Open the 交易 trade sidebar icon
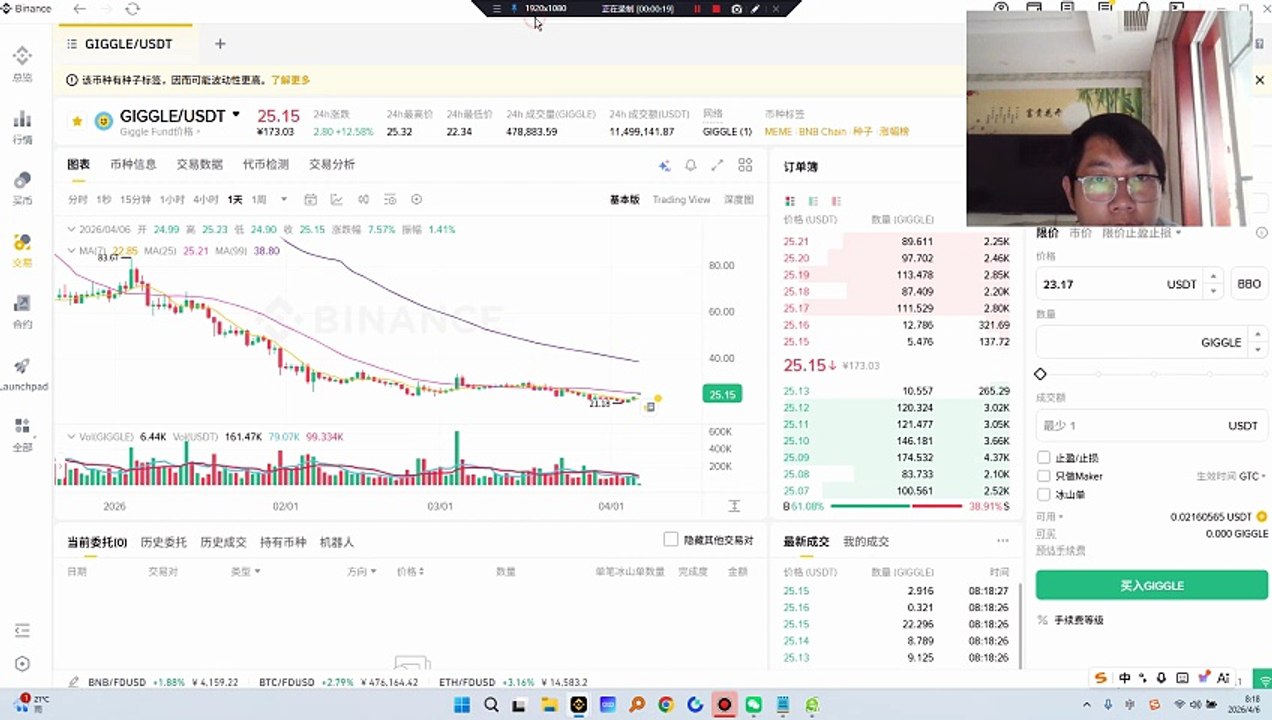 coord(22,249)
